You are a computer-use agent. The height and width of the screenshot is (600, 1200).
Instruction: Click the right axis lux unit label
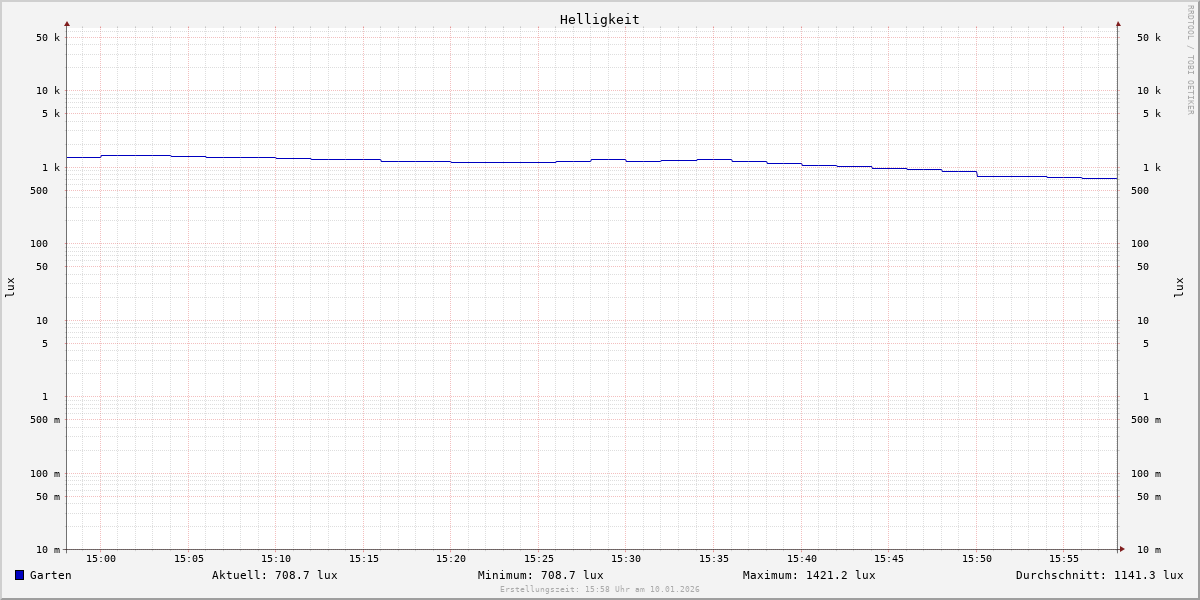pos(1179,287)
